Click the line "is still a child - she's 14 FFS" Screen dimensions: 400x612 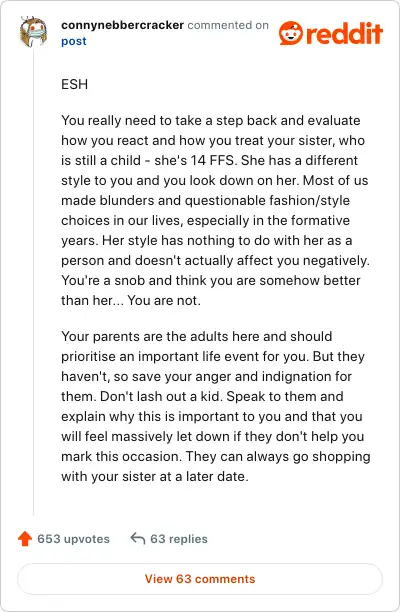pyautogui.click(x=149, y=160)
